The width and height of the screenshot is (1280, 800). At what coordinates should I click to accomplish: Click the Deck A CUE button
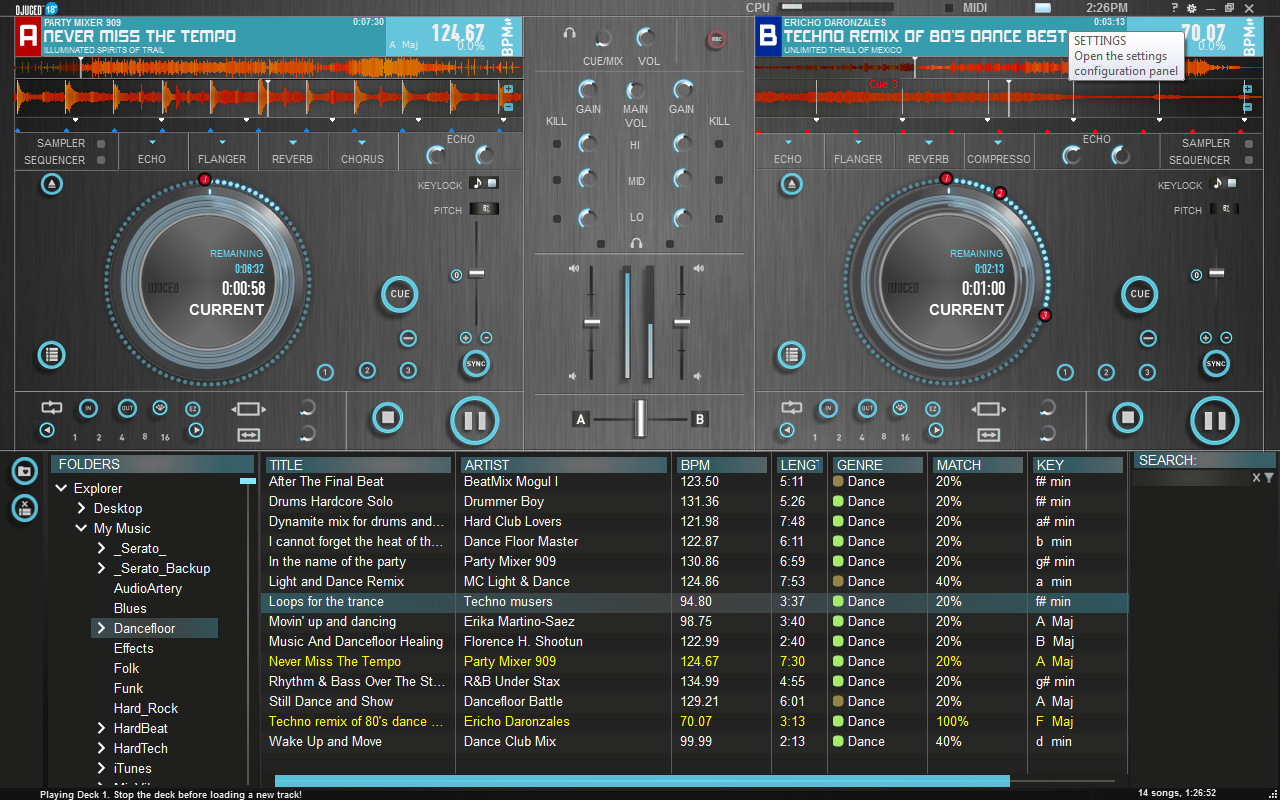(399, 294)
